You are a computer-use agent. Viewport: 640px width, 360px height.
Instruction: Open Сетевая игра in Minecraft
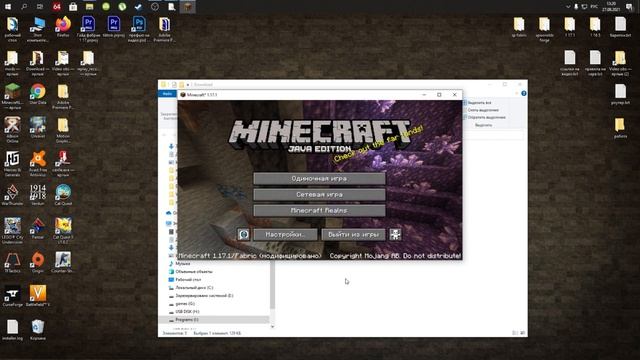(x=319, y=195)
